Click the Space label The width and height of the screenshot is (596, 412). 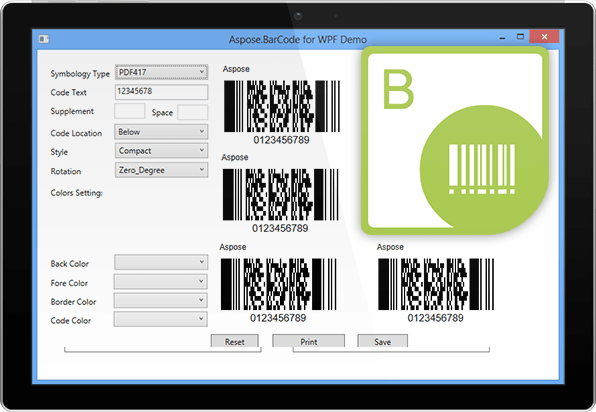pyautogui.click(x=162, y=113)
